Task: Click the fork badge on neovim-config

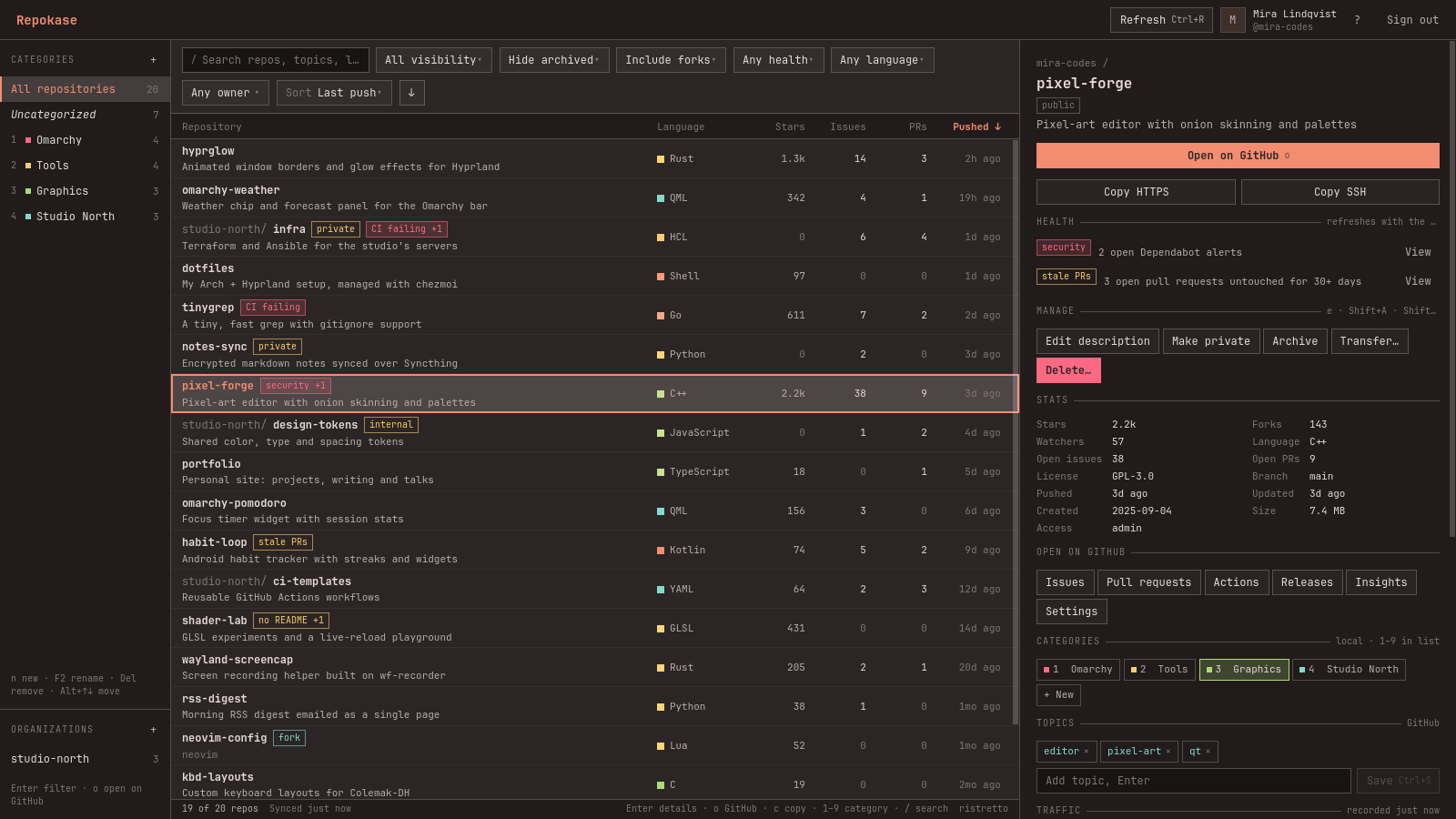Action: 289,738
